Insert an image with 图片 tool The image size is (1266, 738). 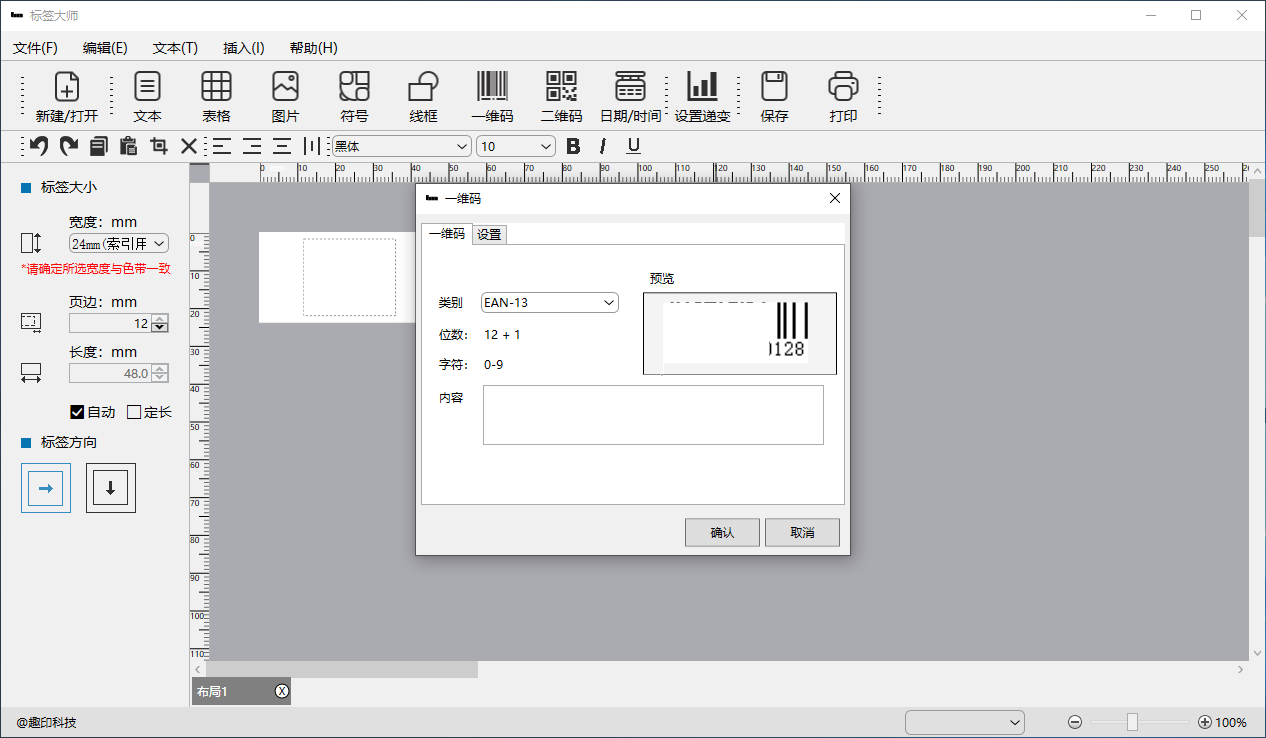[x=285, y=97]
